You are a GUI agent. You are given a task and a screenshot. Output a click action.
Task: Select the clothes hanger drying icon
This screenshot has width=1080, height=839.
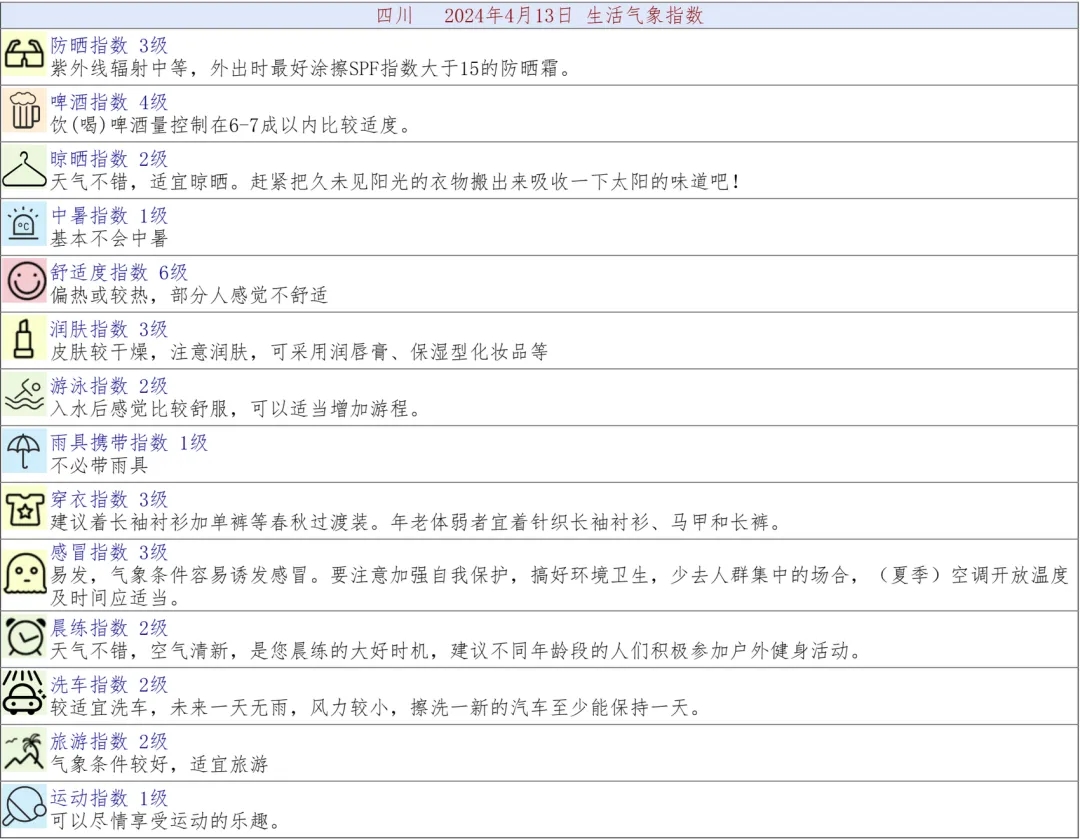(25, 168)
